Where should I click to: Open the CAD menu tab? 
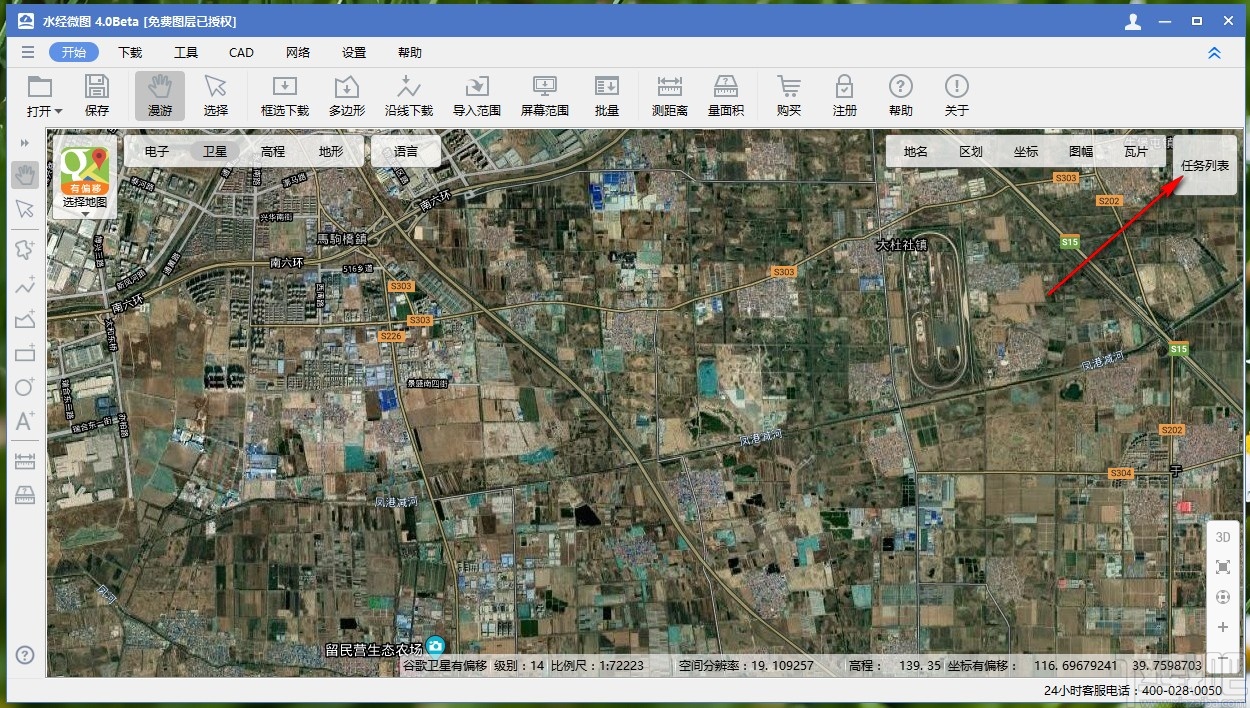tap(241, 53)
